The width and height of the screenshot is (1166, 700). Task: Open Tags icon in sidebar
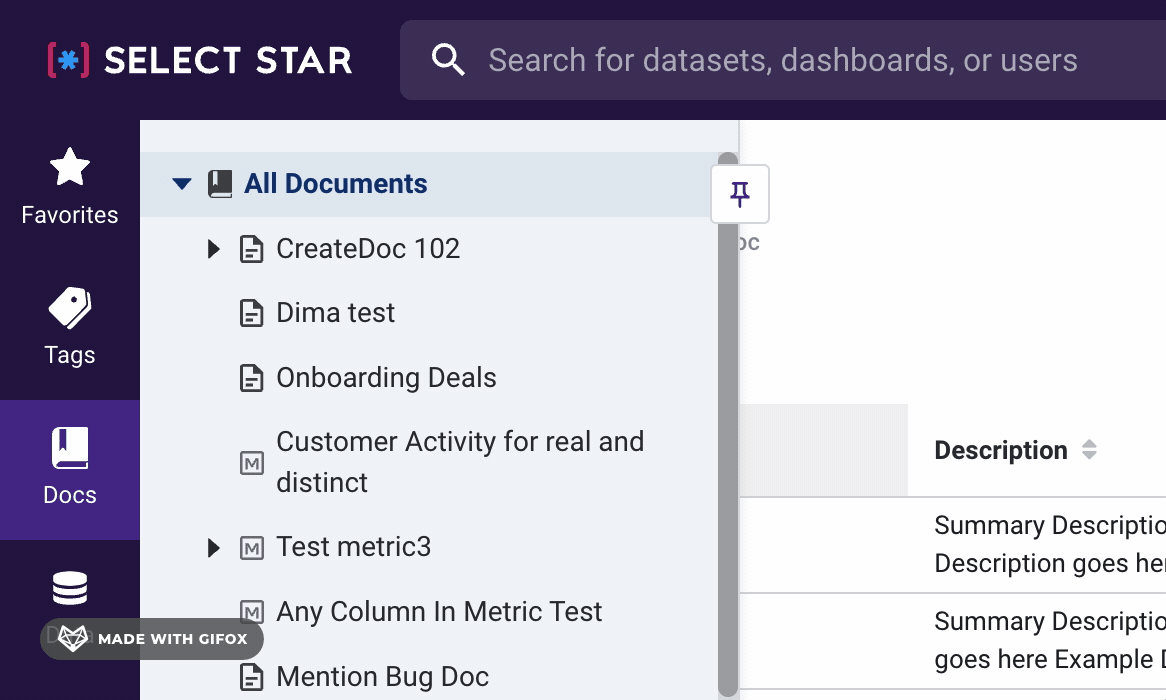pyautogui.click(x=70, y=308)
